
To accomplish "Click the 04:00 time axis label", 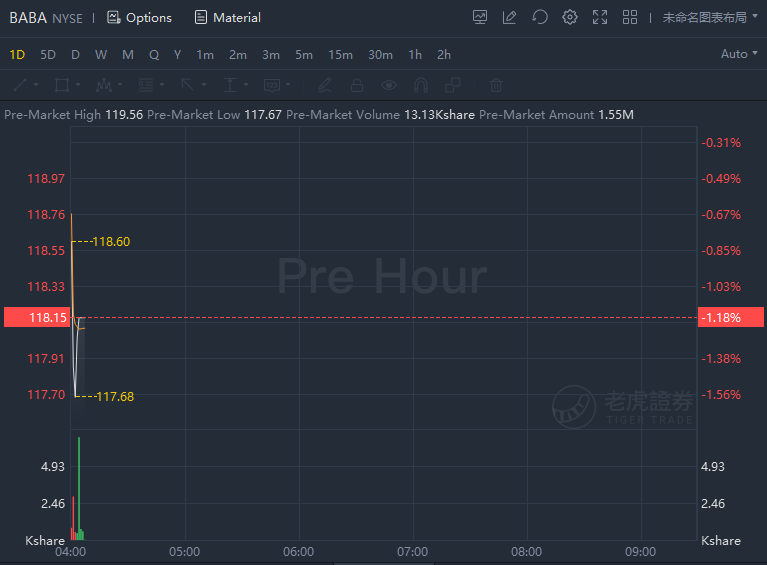I will point(70,552).
